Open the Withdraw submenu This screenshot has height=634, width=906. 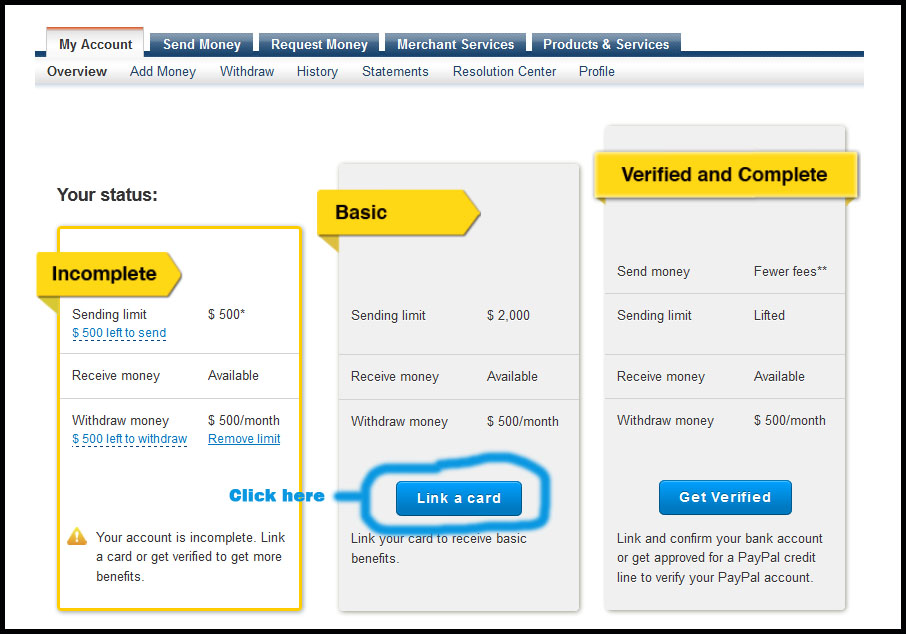[x=247, y=72]
